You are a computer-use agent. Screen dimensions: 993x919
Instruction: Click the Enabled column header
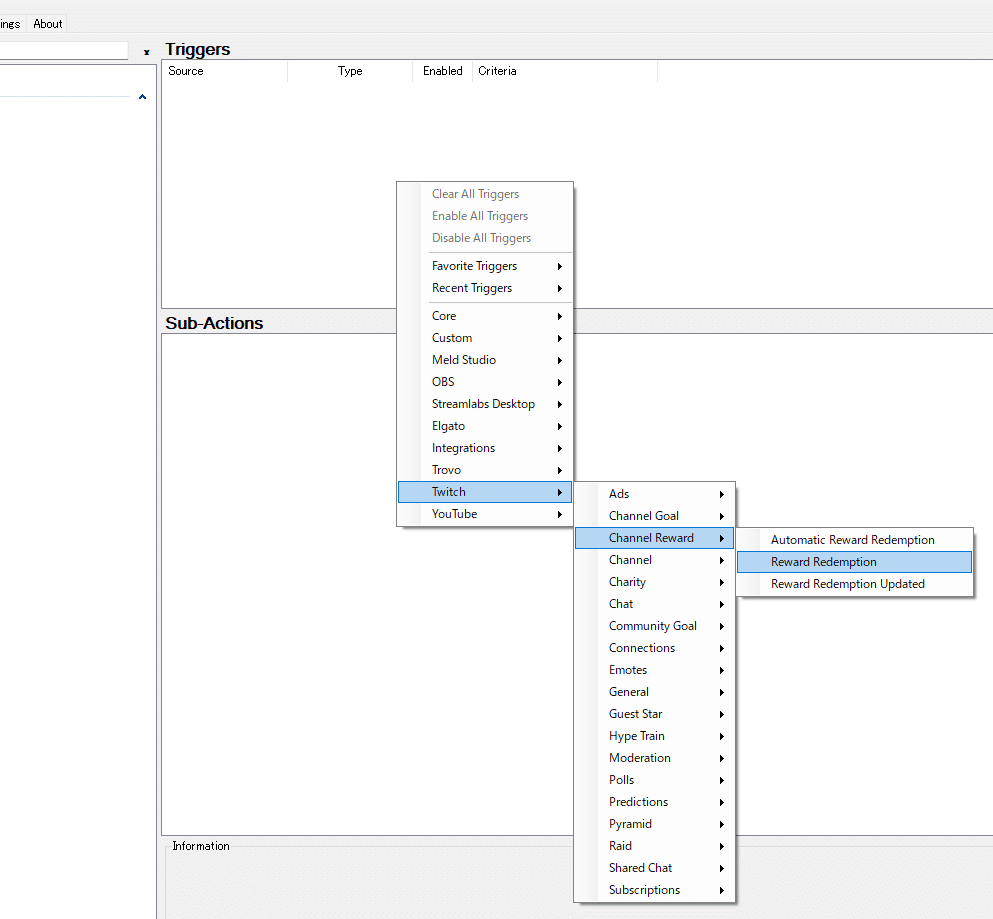pos(443,71)
